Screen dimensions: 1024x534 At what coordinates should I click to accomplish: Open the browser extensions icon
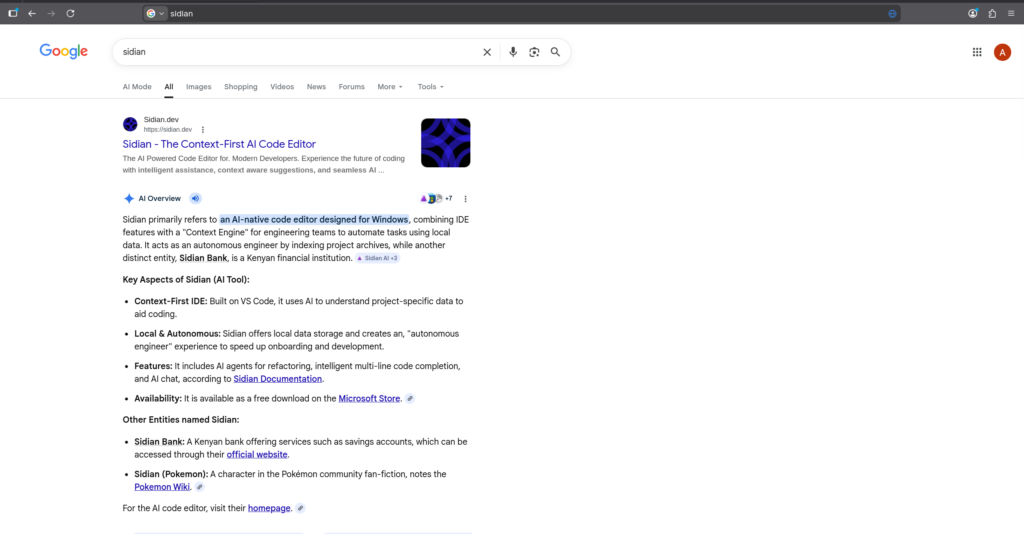click(992, 13)
